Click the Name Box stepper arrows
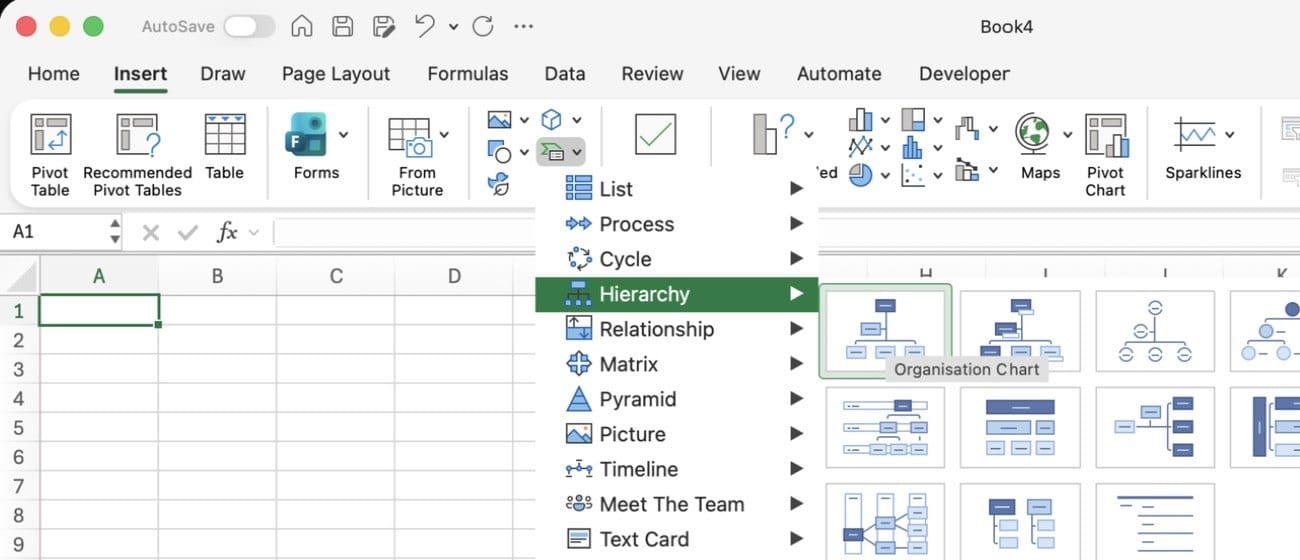This screenshot has height=560, width=1300. (114, 232)
